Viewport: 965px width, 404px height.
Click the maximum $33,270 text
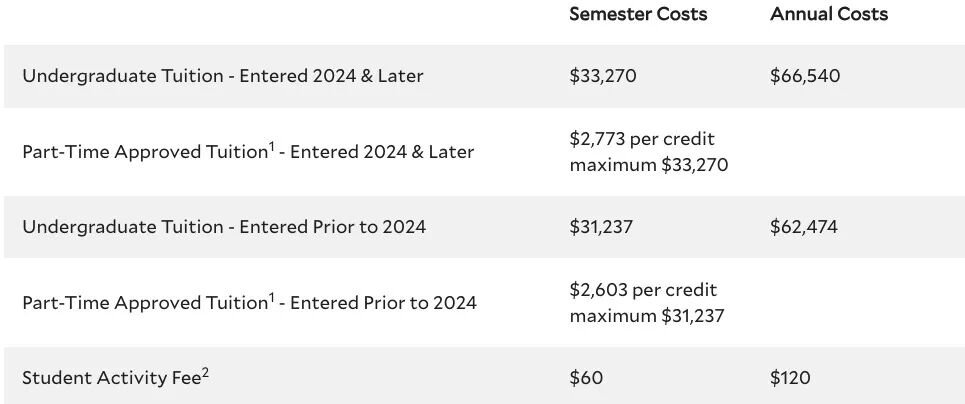(x=648, y=164)
